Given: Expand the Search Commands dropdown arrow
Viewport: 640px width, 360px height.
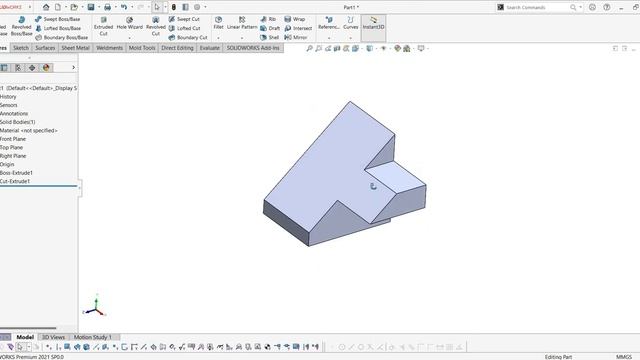Looking at the screenshot, I should coord(580,7).
